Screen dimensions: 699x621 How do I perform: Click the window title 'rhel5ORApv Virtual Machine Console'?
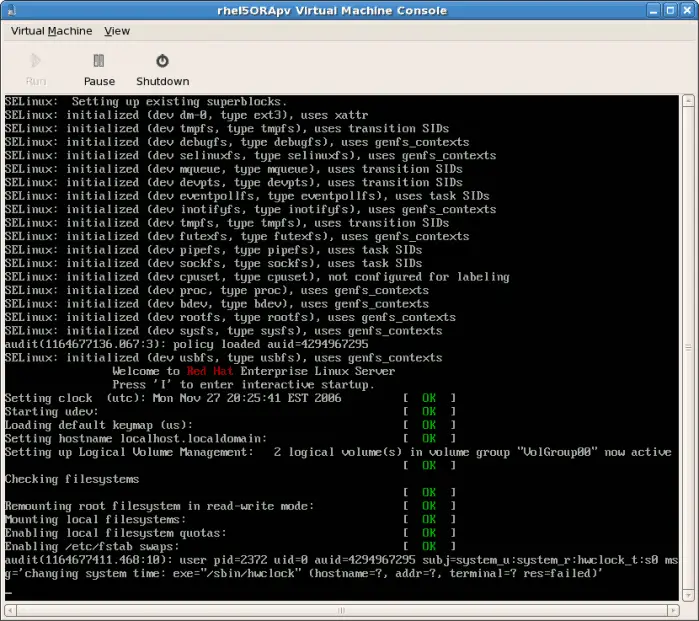[x=348, y=10]
